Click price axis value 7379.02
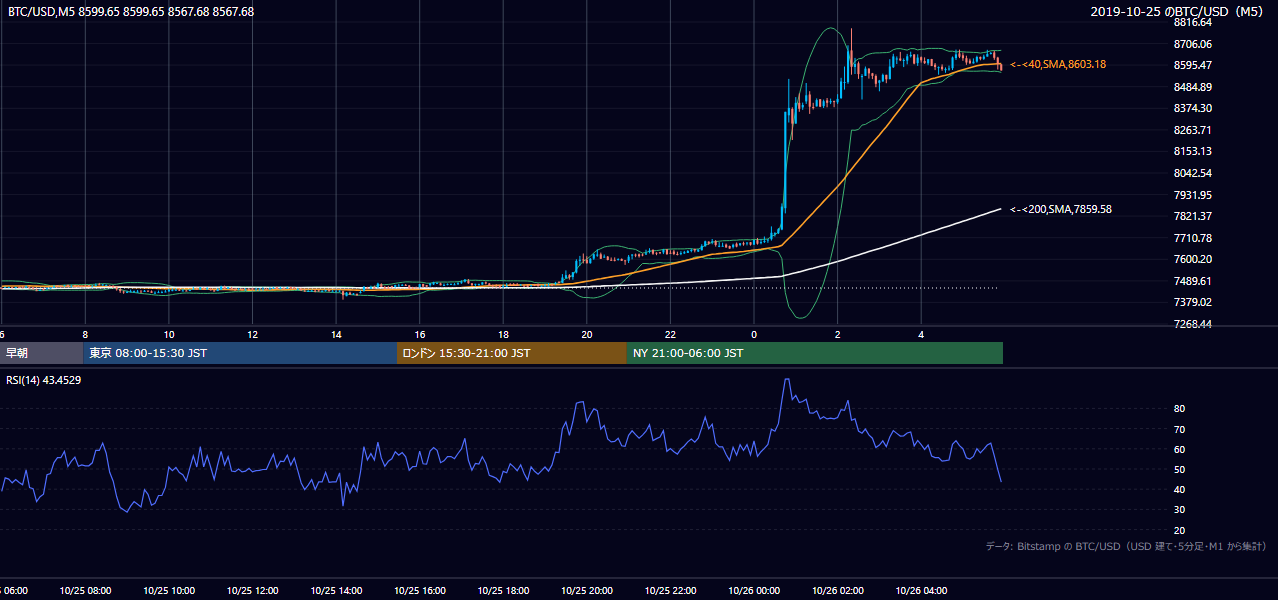1278x600 pixels. coord(1193,302)
